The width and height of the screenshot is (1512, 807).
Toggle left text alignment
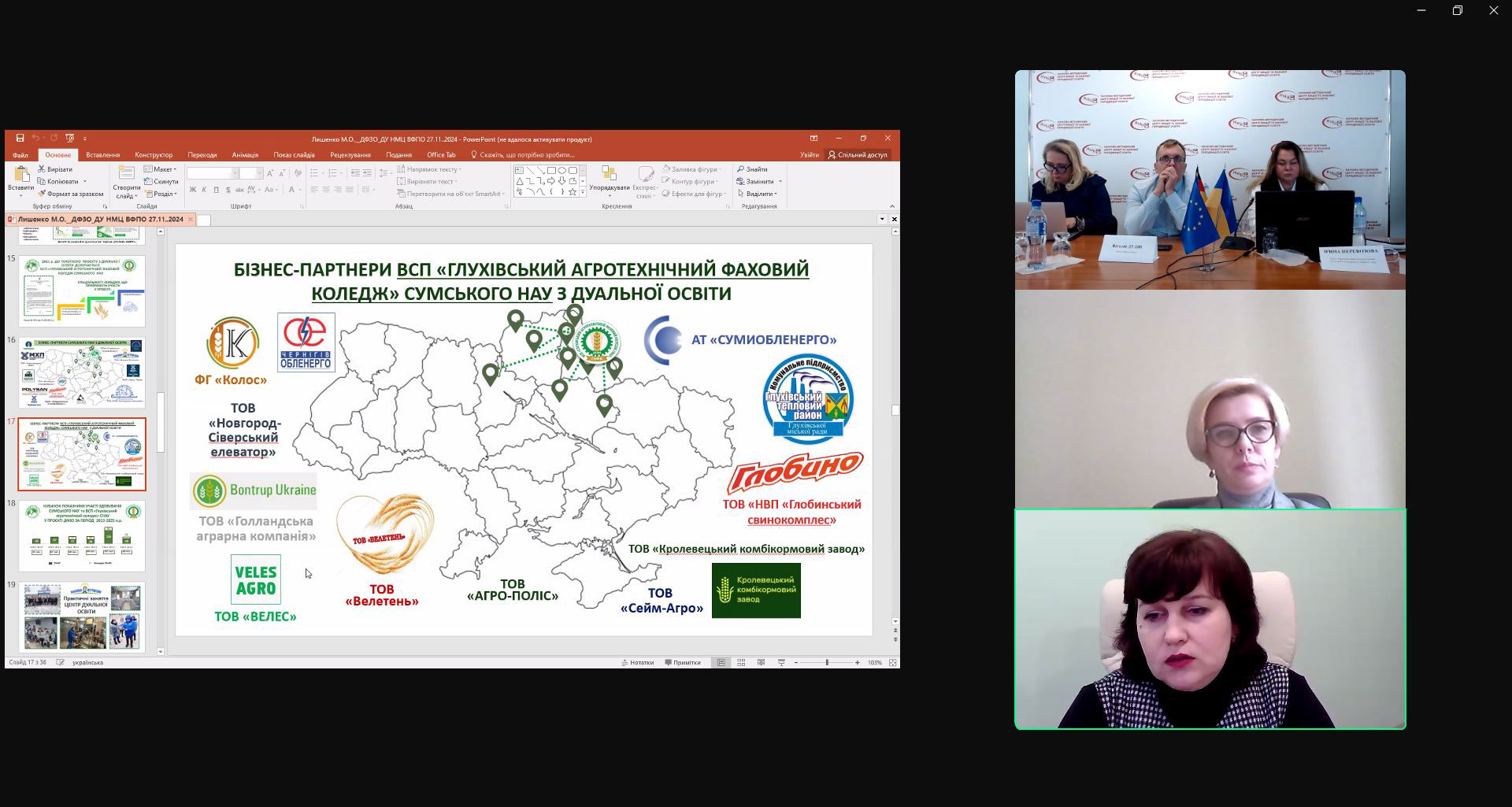[314, 190]
